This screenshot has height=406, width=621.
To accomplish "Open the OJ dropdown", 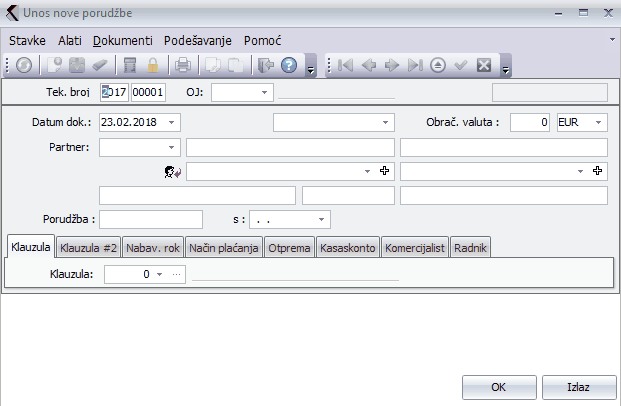I will [x=265, y=92].
